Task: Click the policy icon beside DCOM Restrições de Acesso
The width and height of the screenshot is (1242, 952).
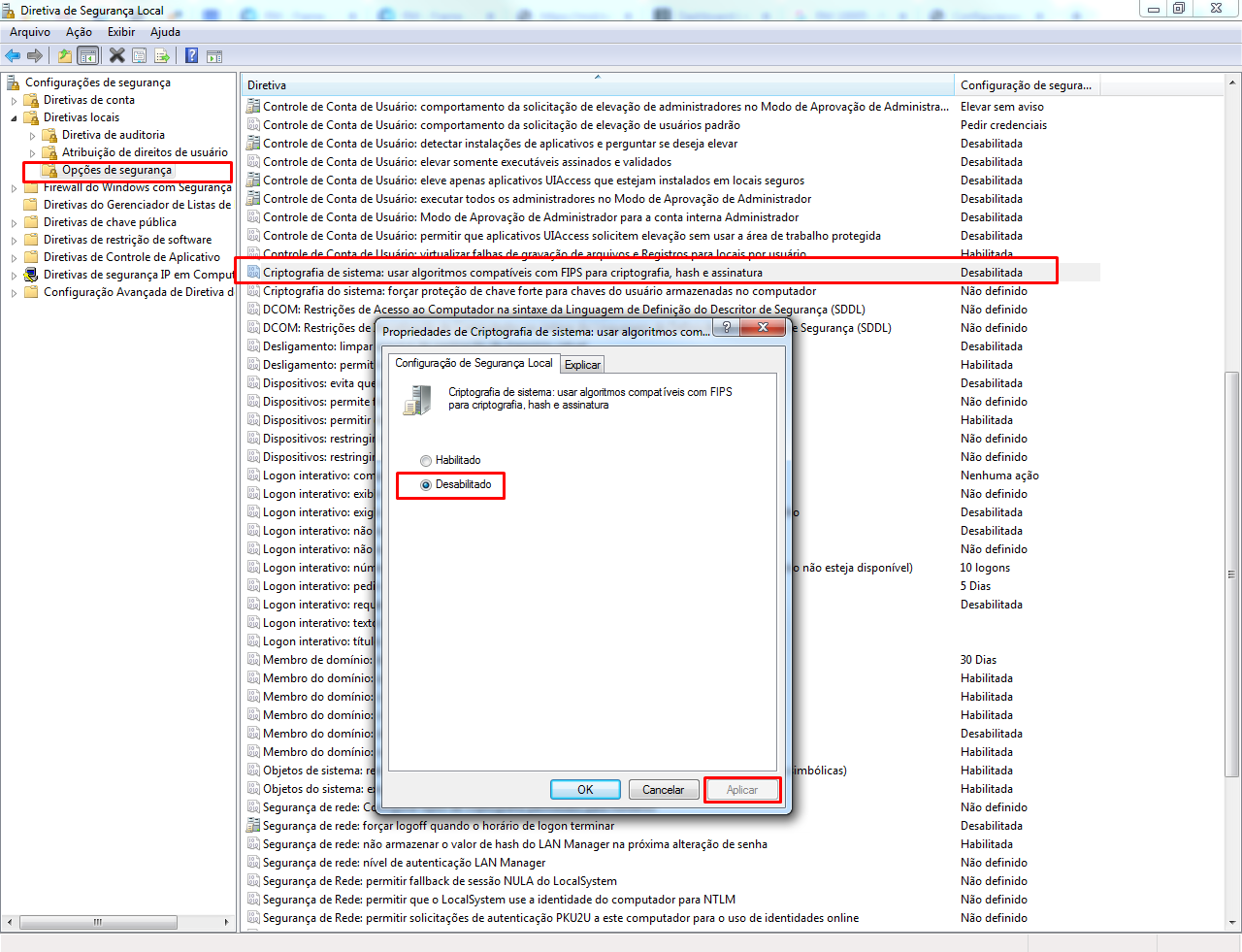Action: (253, 310)
